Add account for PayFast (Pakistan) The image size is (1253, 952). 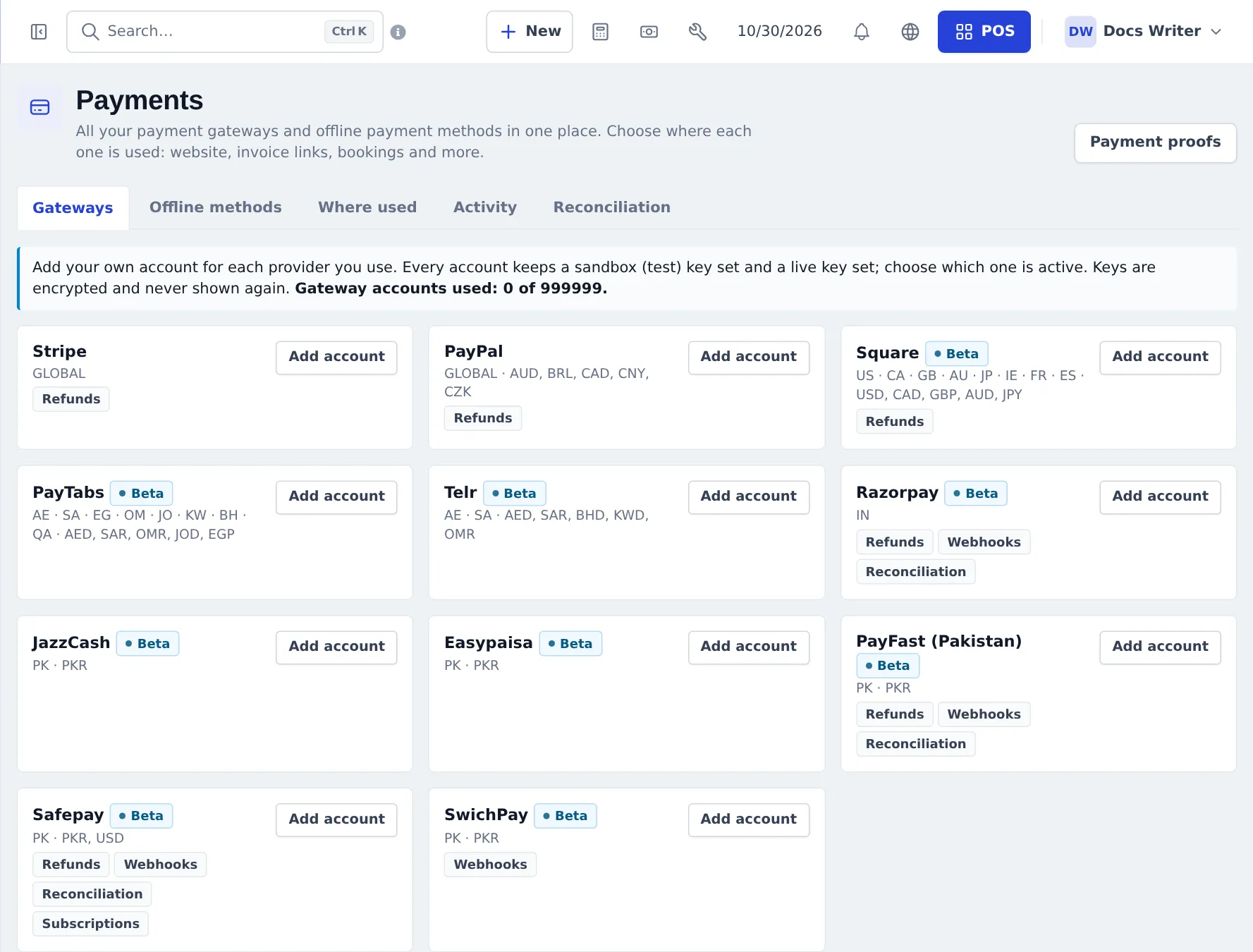(1160, 647)
